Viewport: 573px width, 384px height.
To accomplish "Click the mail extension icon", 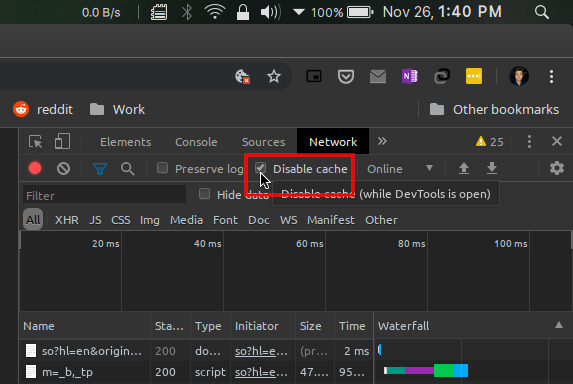I will point(377,77).
